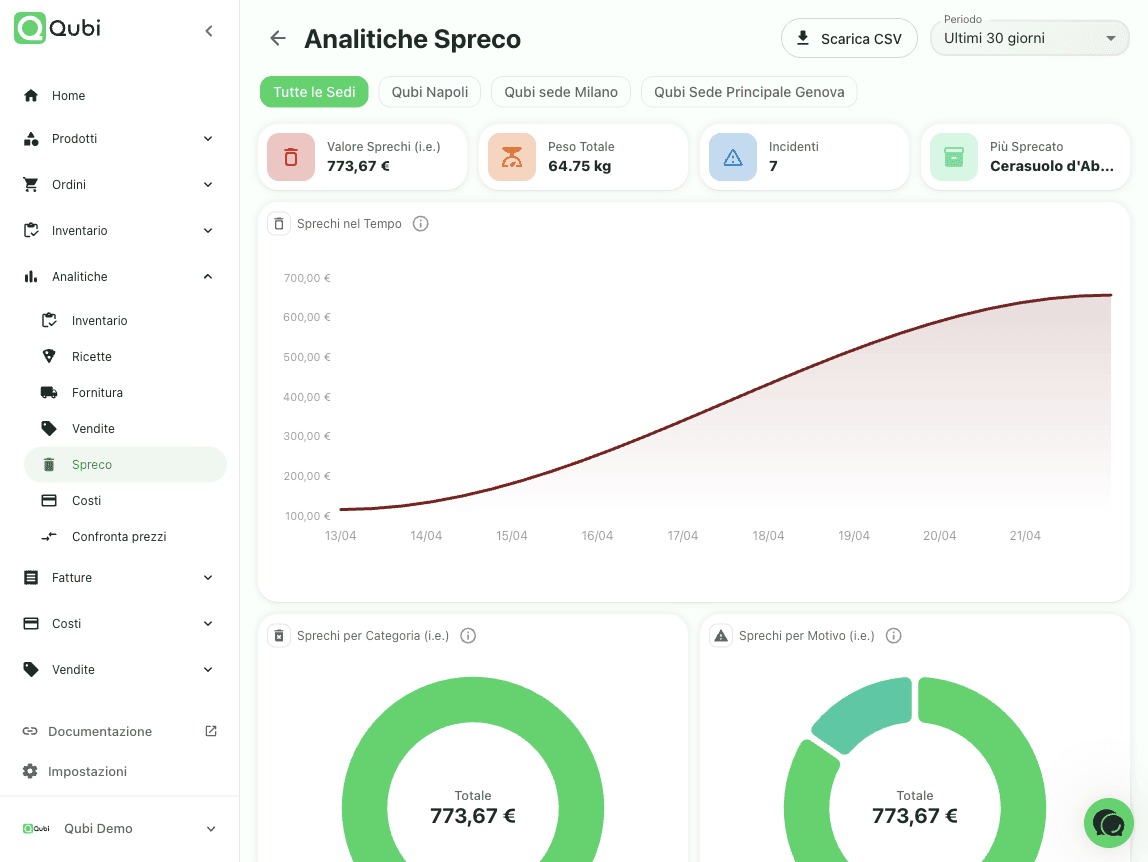
Task: Collapse the sidebar with the chevron
Action: click(x=209, y=31)
